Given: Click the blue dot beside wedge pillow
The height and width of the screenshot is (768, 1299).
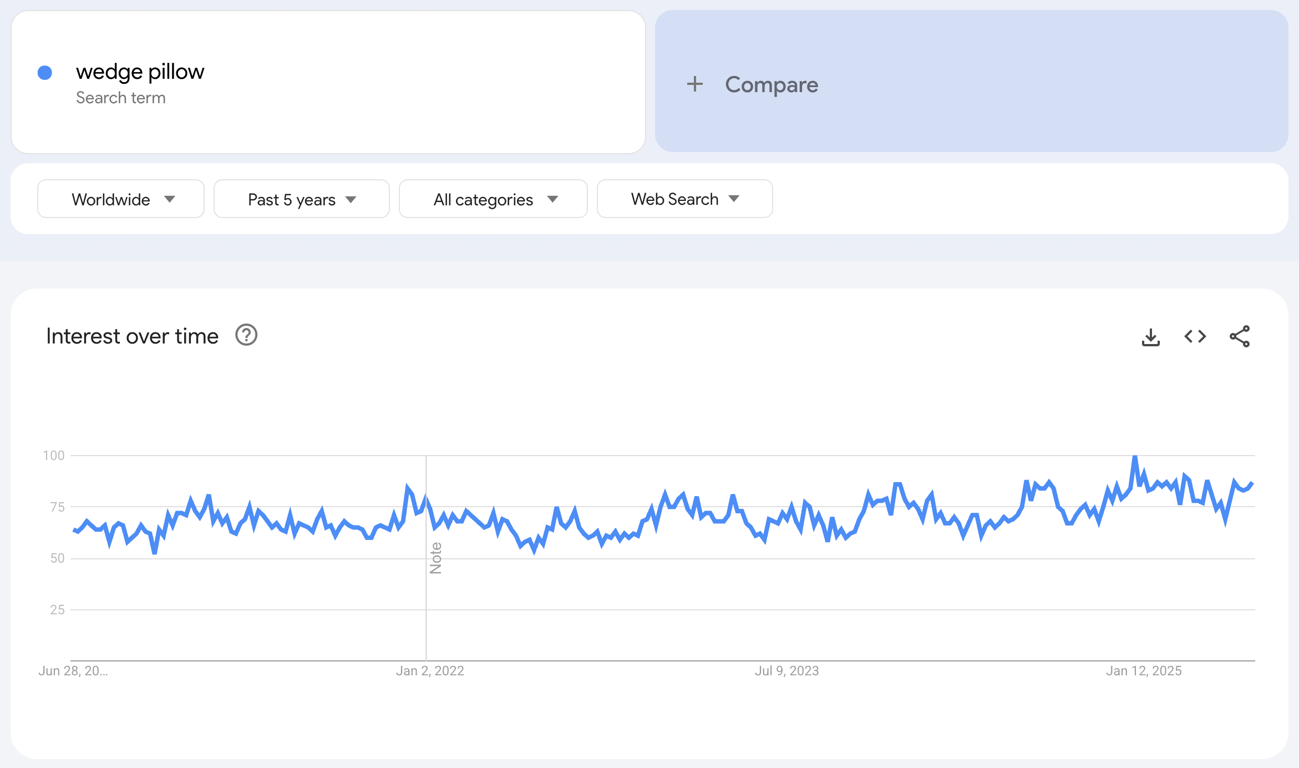Looking at the screenshot, I should coord(44,71).
